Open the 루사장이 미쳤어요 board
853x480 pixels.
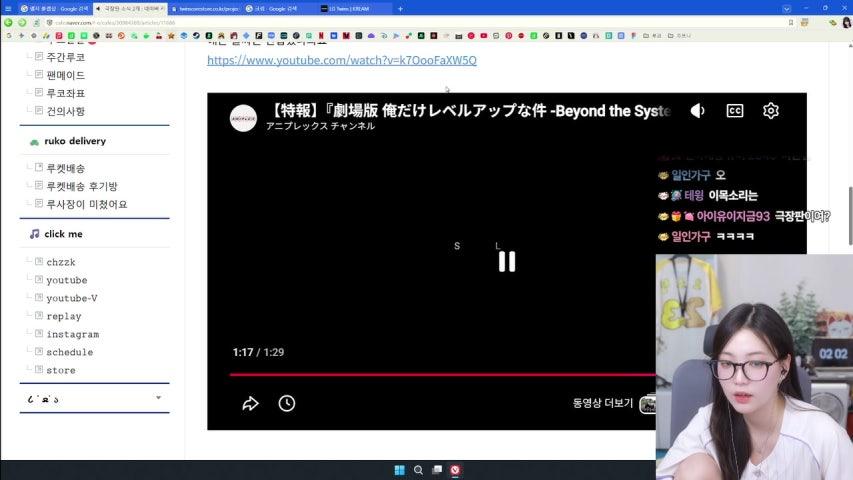(86, 204)
